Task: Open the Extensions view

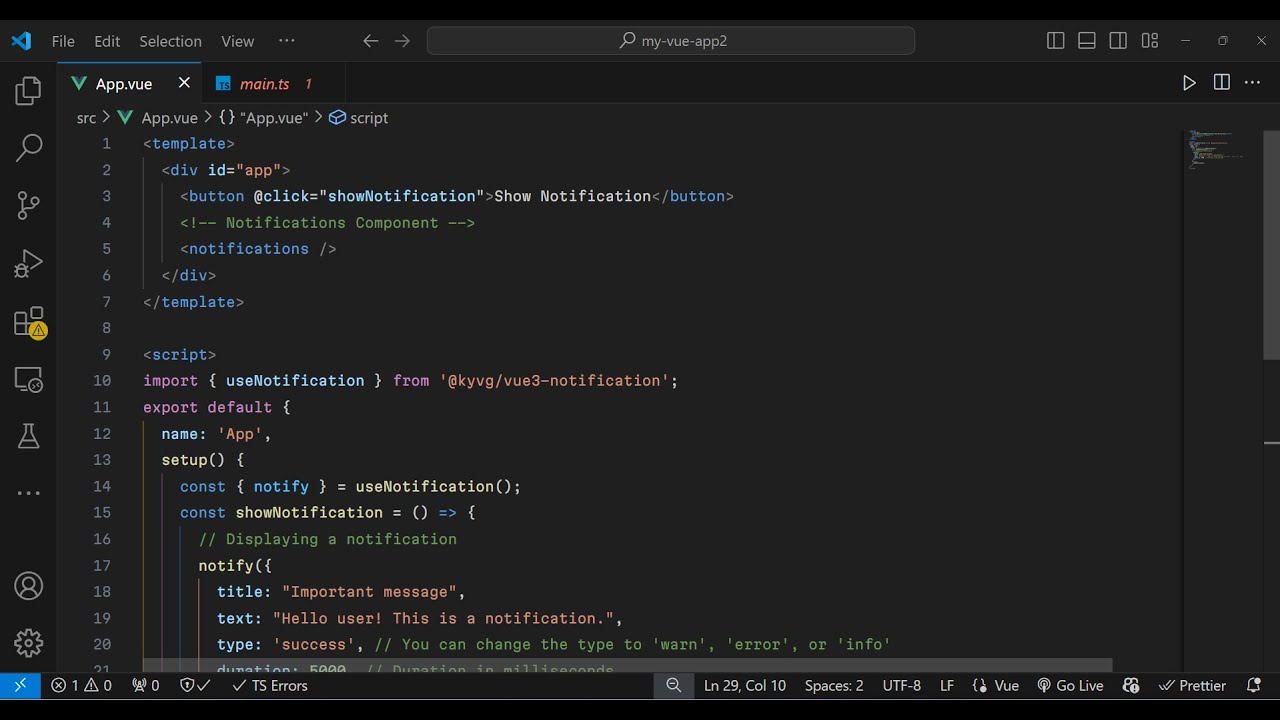Action: pos(29,322)
